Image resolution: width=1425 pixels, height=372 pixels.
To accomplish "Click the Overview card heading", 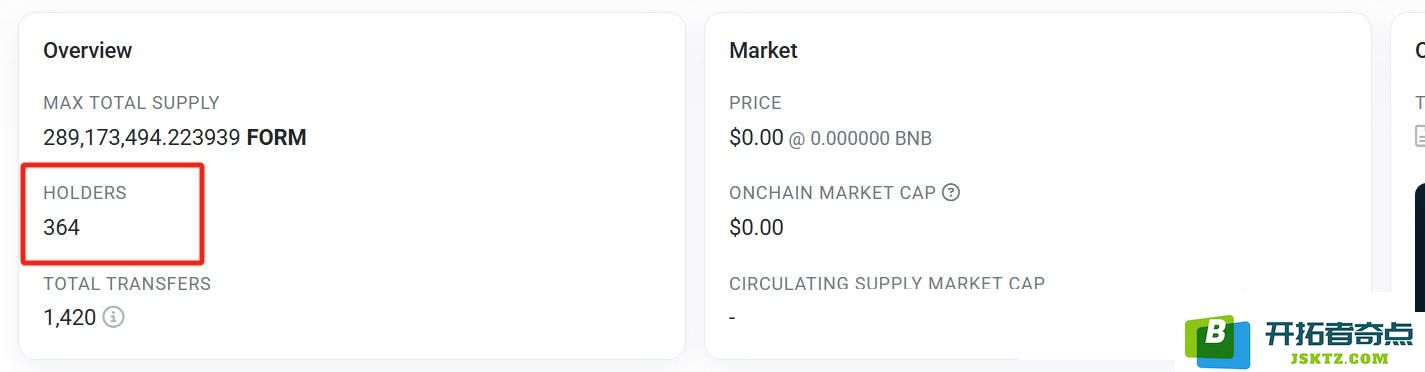I will pyautogui.click(x=87, y=50).
